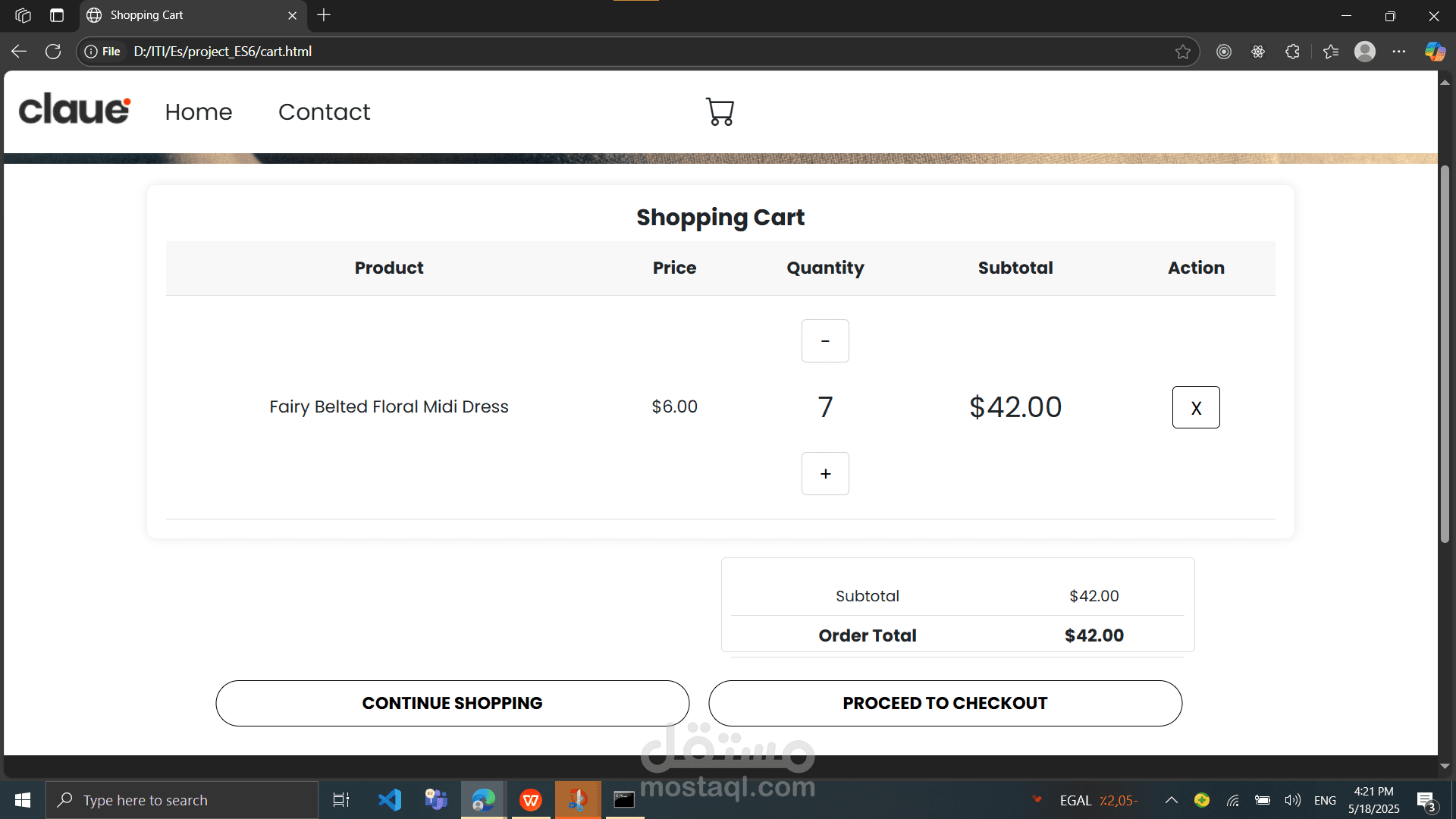
Task: Go back with browser back arrow
Action: [19, 52]
